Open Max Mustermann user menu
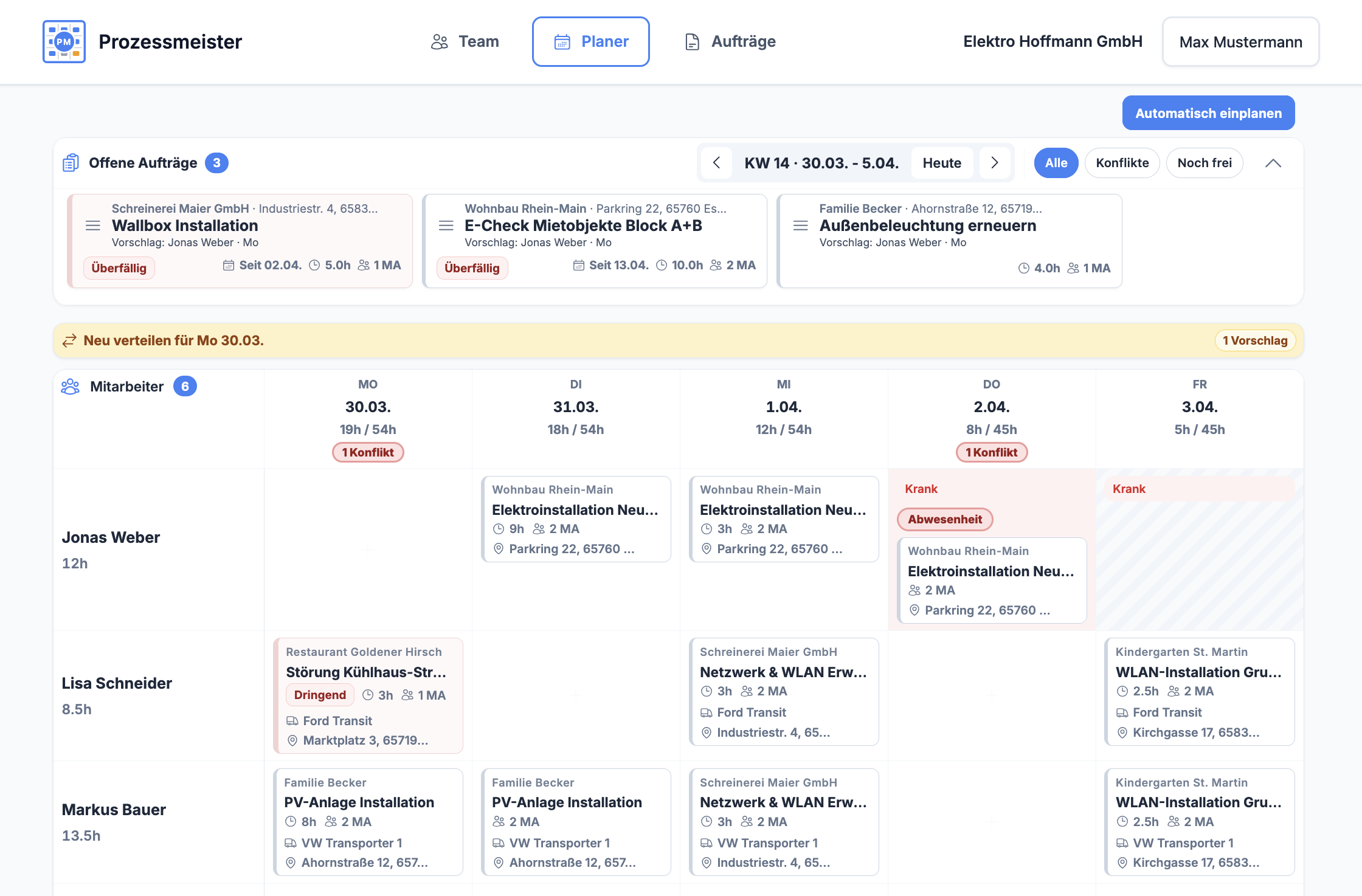Image resolution: width=1362 pixels, height=896 pixels. pyautogui.click(x=1240, y=42)
